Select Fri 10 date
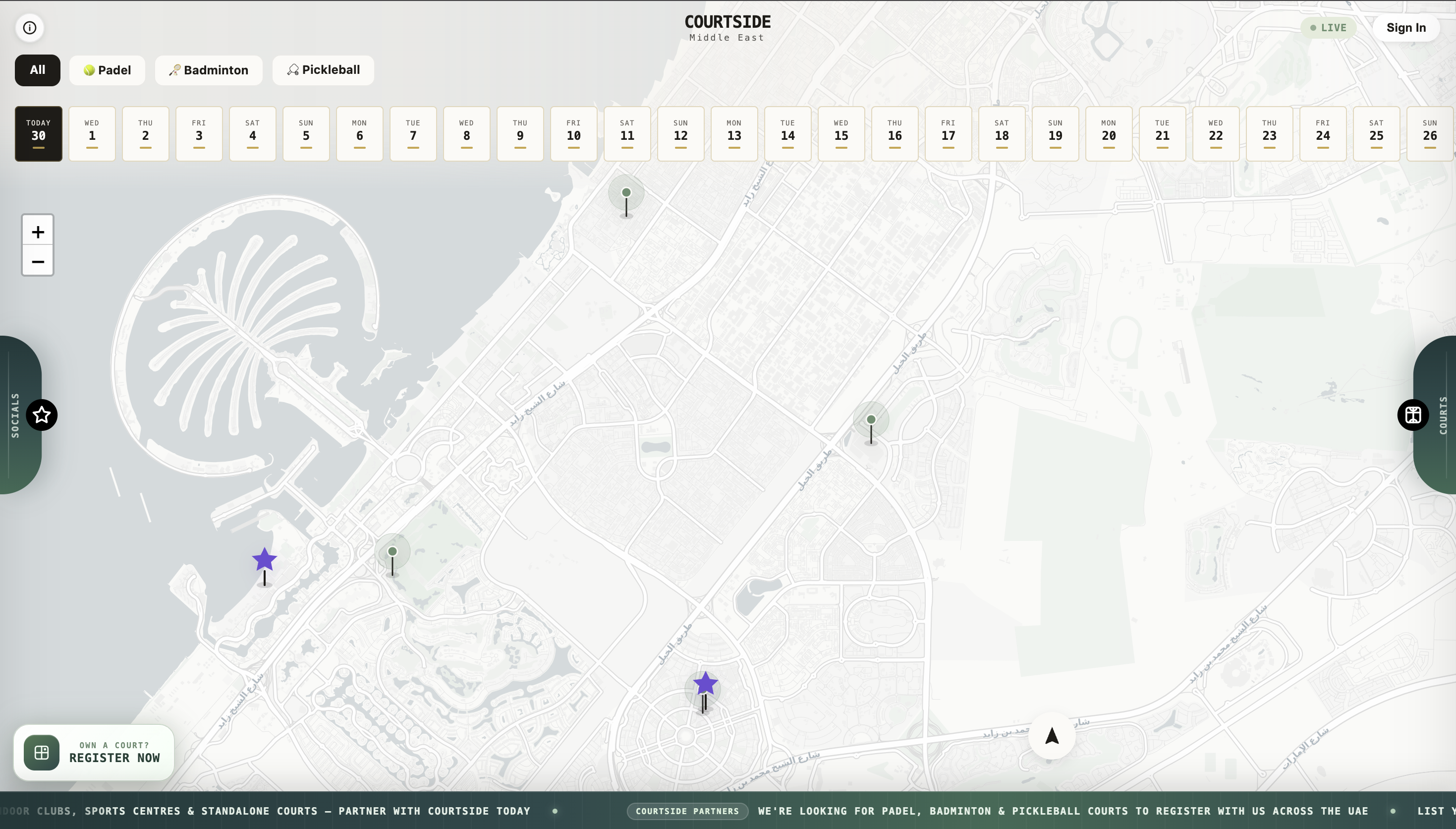 pyautogui.click(x=573, y=134)
